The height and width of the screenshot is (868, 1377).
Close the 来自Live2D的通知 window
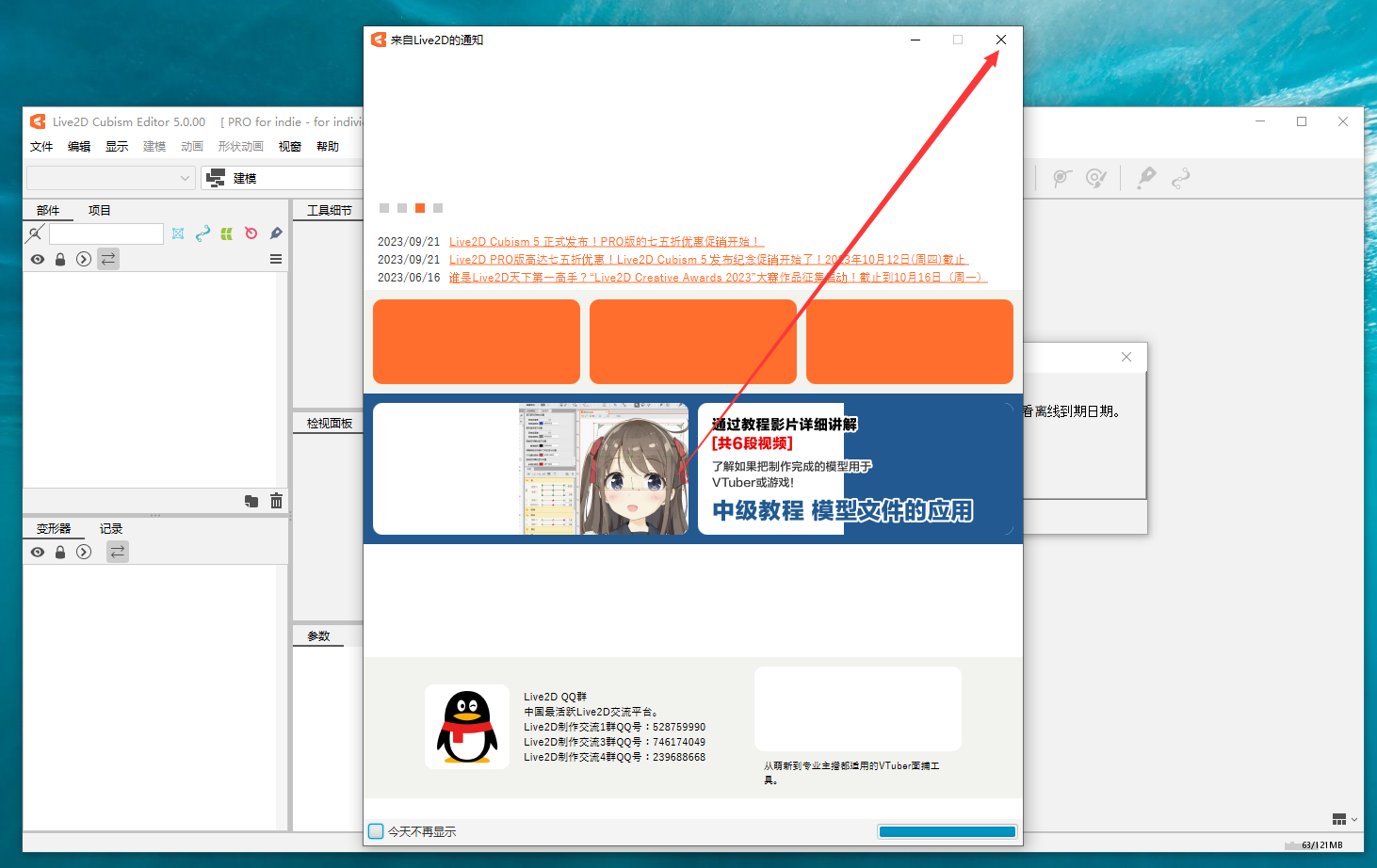point(1001,40)
